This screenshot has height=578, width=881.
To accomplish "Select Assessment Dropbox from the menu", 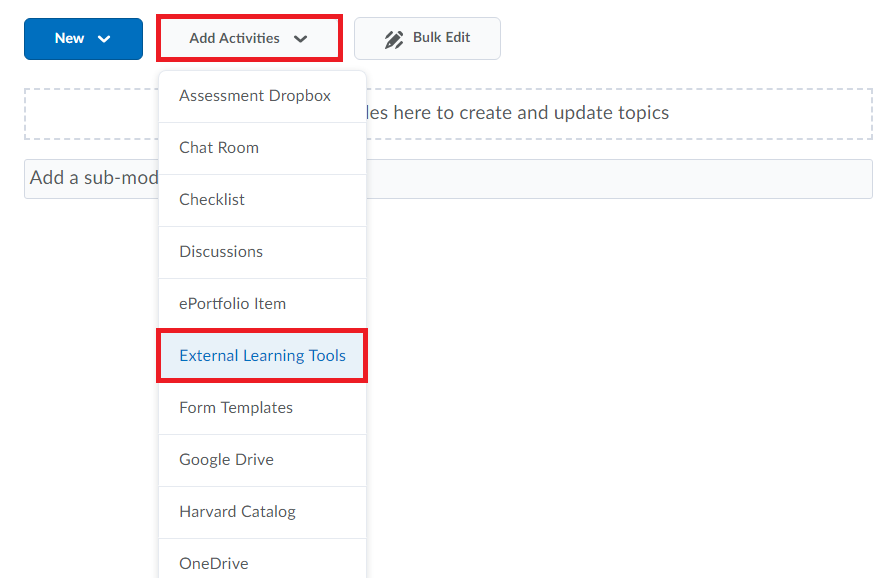I will [262, 96].
